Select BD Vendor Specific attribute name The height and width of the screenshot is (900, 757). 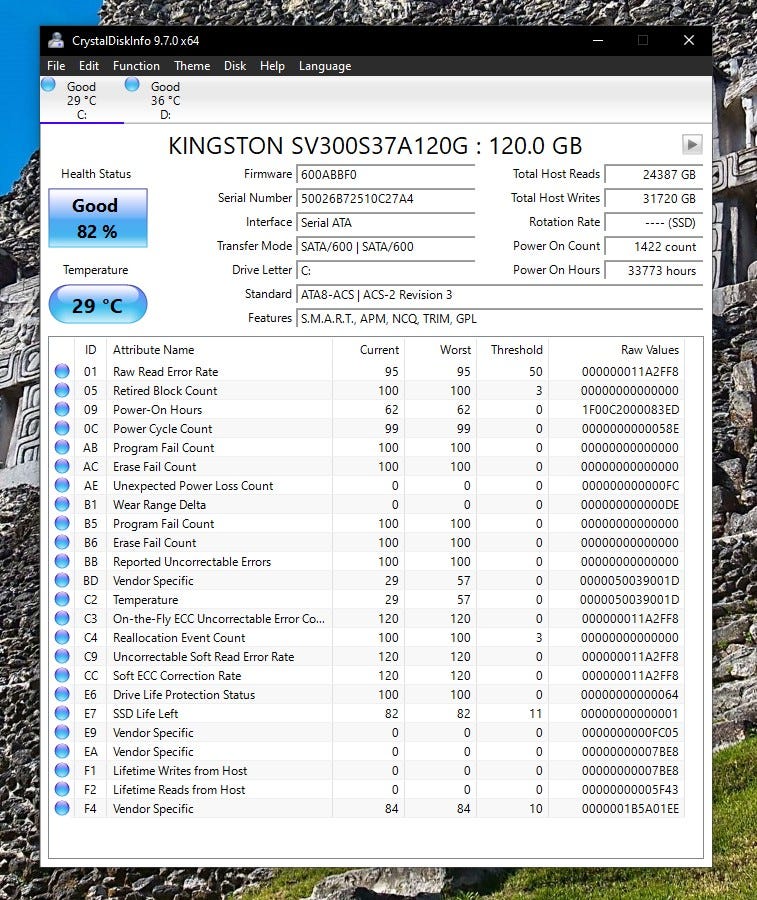[153, 581]
